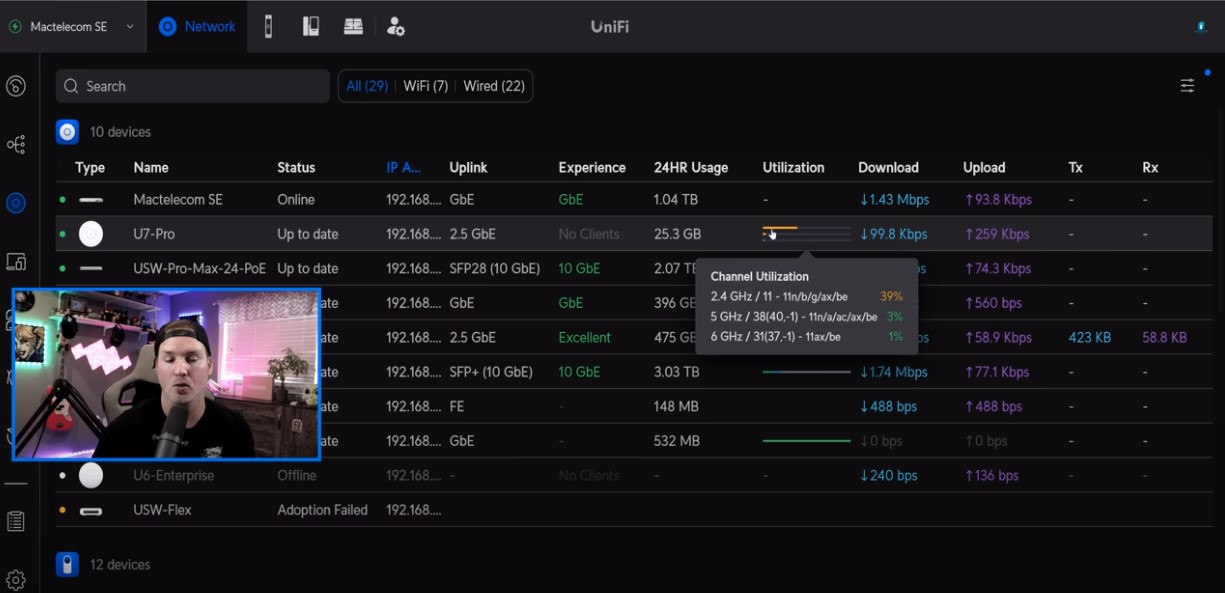Viewport: 1225px width, 593px height.
Task: Open the table column filter sliders icon
Action: pos(1187,86)
